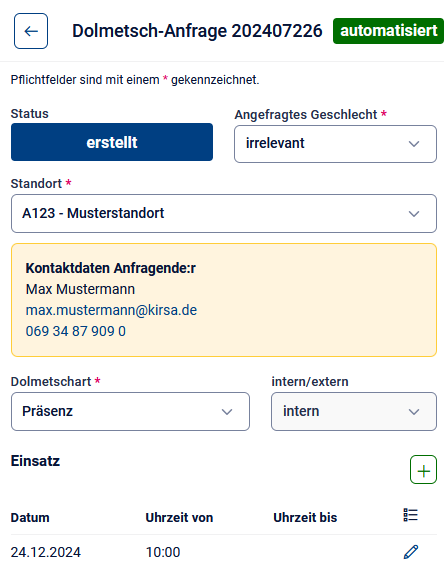Click the Uhrzeit bis column header
This screenshot has height=576, width=444.
click(305, 518)
